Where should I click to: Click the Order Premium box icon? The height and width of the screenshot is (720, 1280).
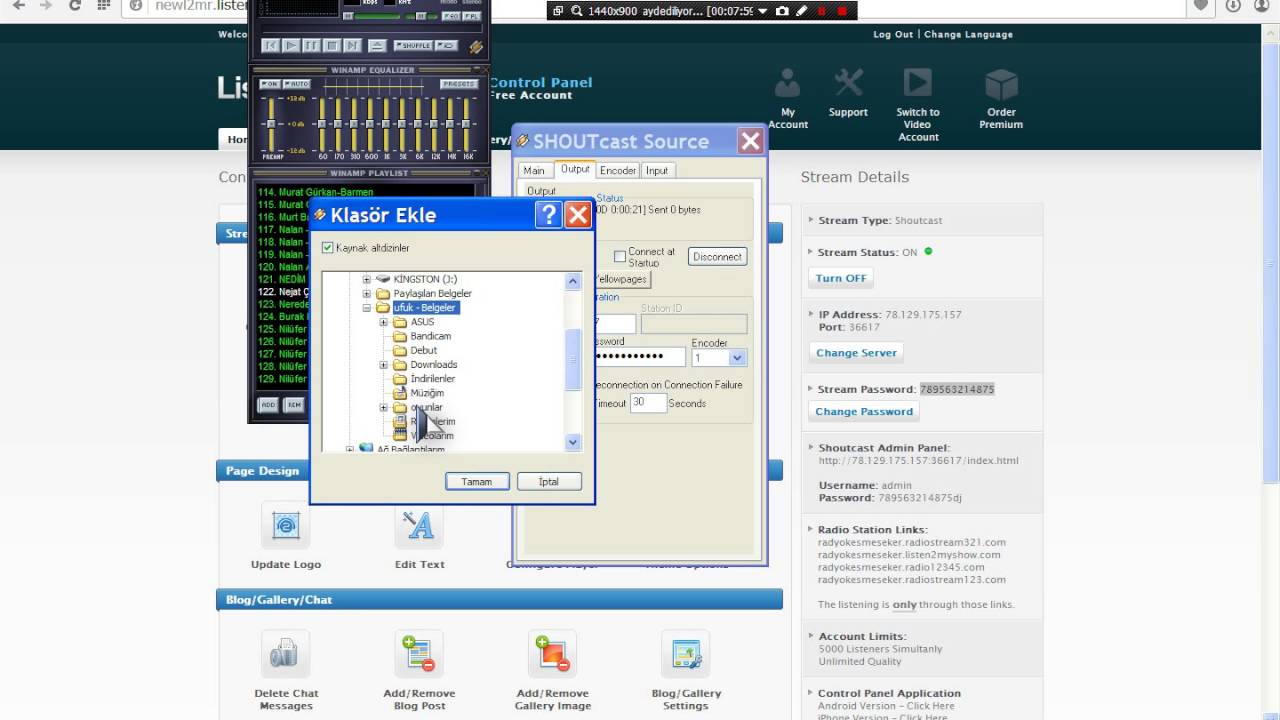point(1001,83)
